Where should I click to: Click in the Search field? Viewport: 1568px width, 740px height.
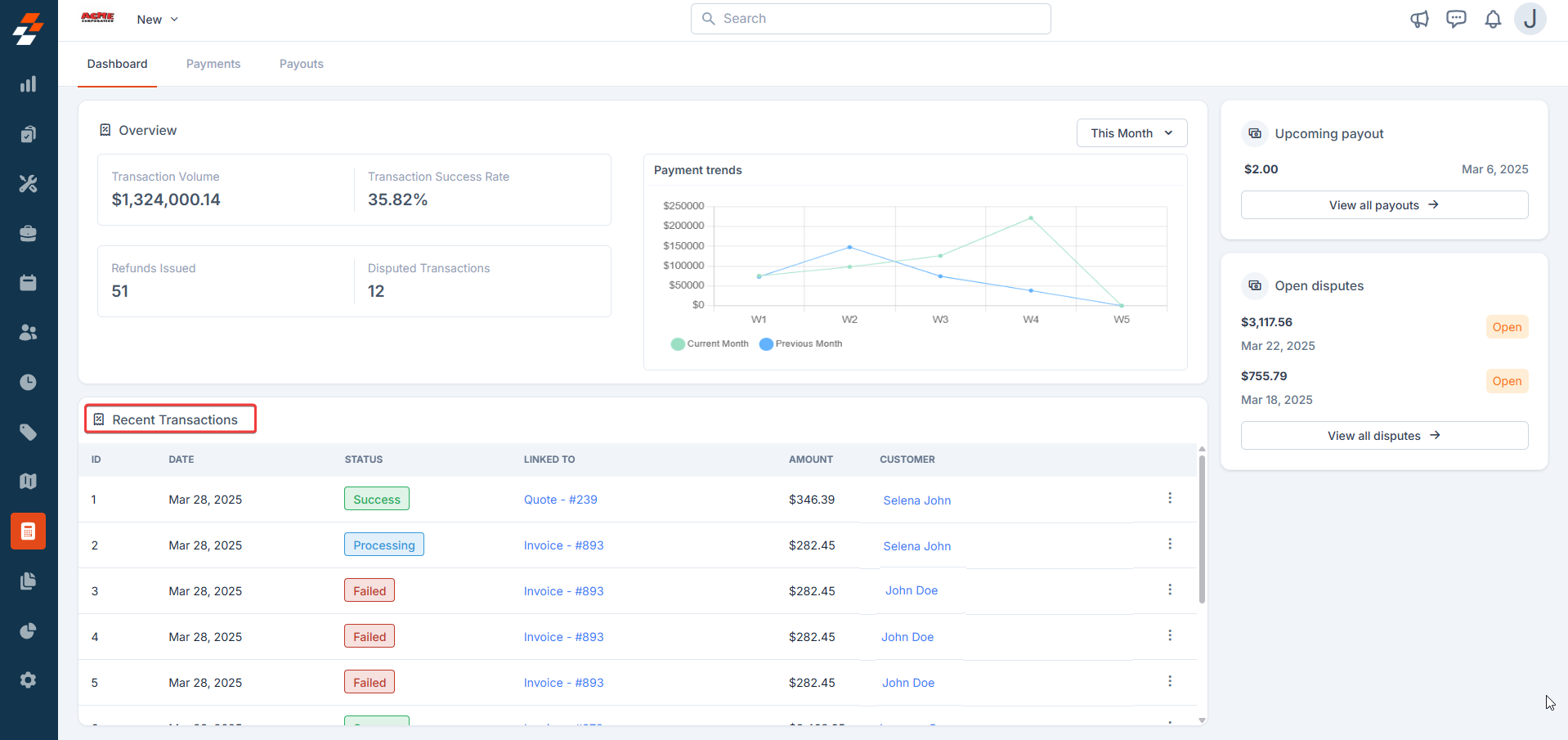[x=871, y=19]
